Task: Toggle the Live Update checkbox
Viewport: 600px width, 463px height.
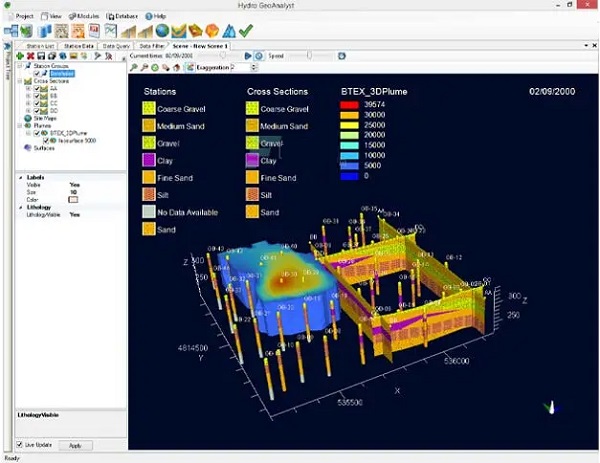Action: (x=21, y=445)
